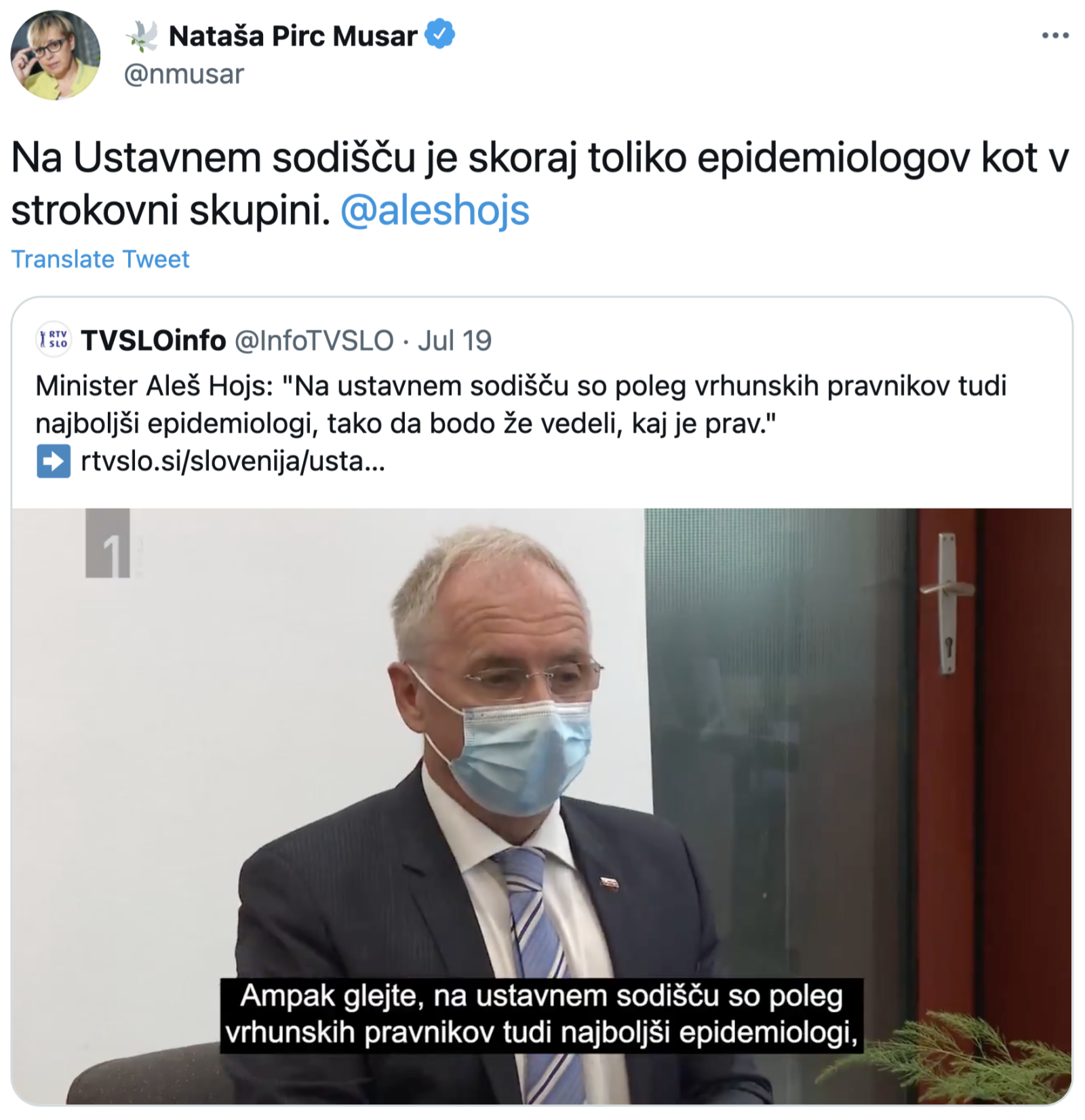The image size is (1085, 1120).
Task: Open the Jul 19 timestamp
Action: click(454, 341)
